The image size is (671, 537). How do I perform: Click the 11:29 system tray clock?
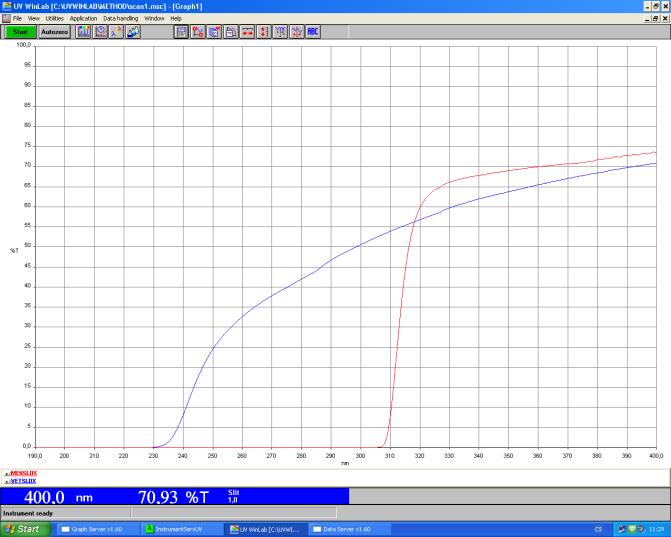(x=657, y=529)
